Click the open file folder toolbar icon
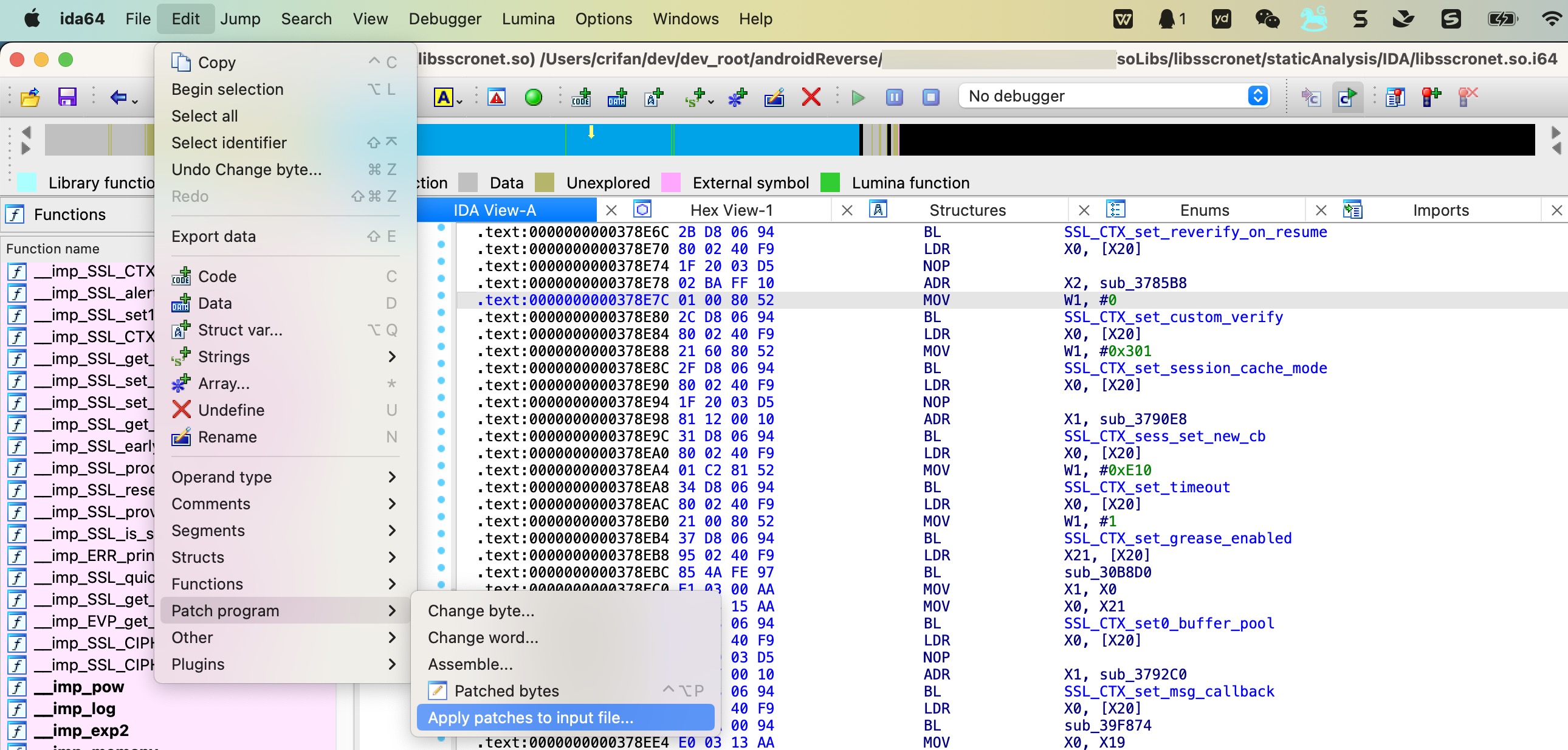The height and width of the screenshot is (750, 1568). point(30,97)
